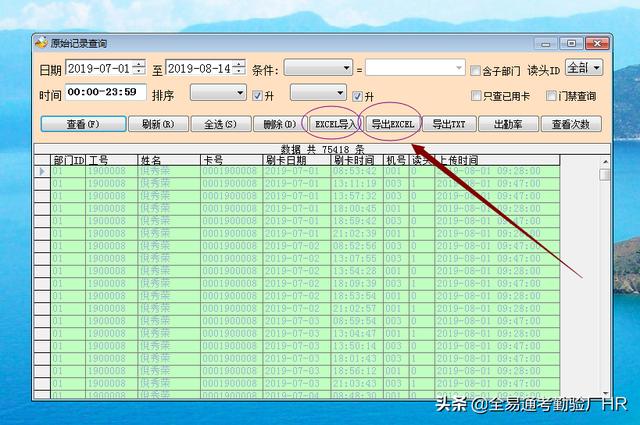Click the 姓名 column header
This screenshot has height=425, width=640.
click(x=169, y=160)
